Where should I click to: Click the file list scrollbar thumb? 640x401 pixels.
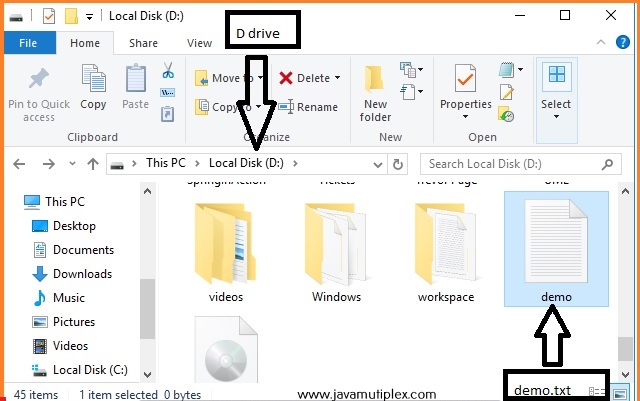625,349
